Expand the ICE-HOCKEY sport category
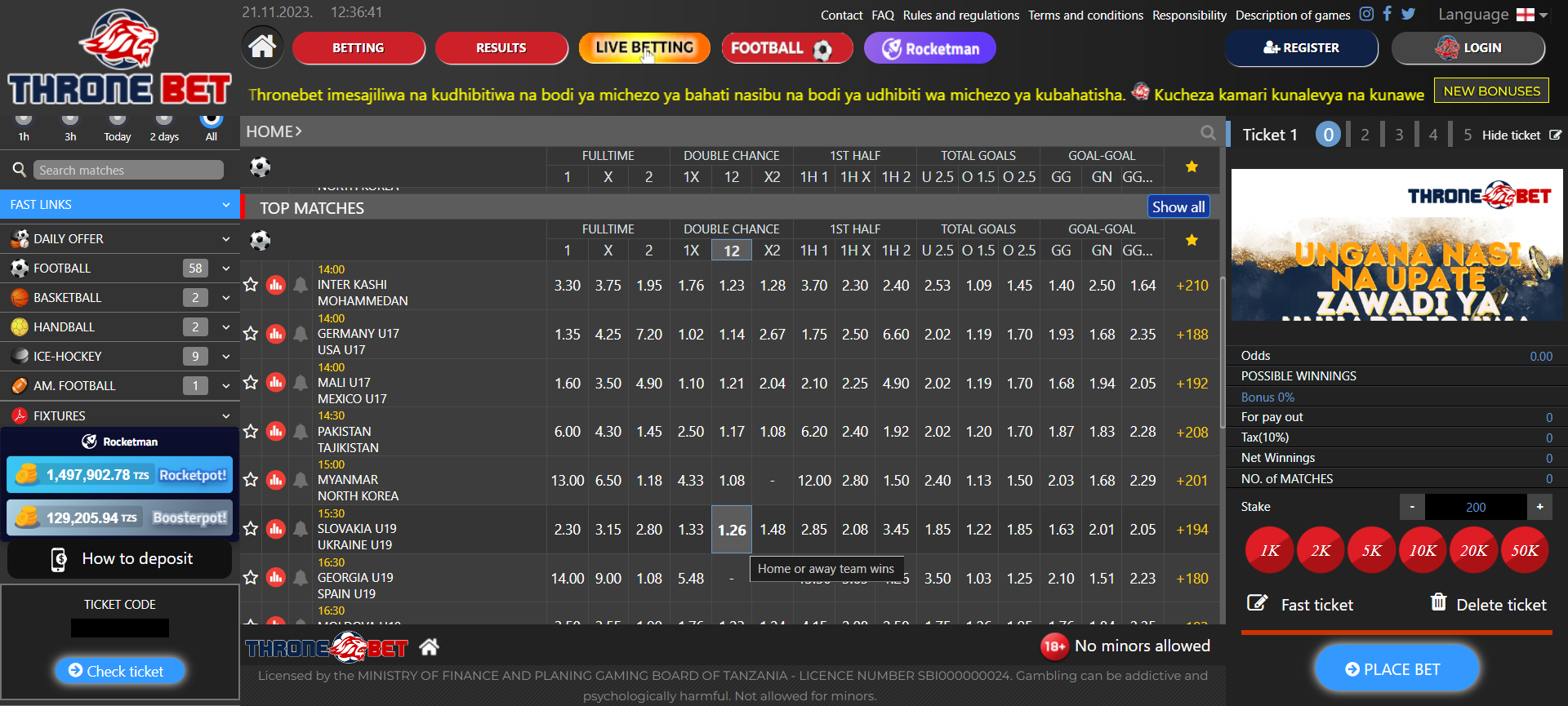Screen dimensions: 1568x706 pyautogui.click(x=120, y=357)
